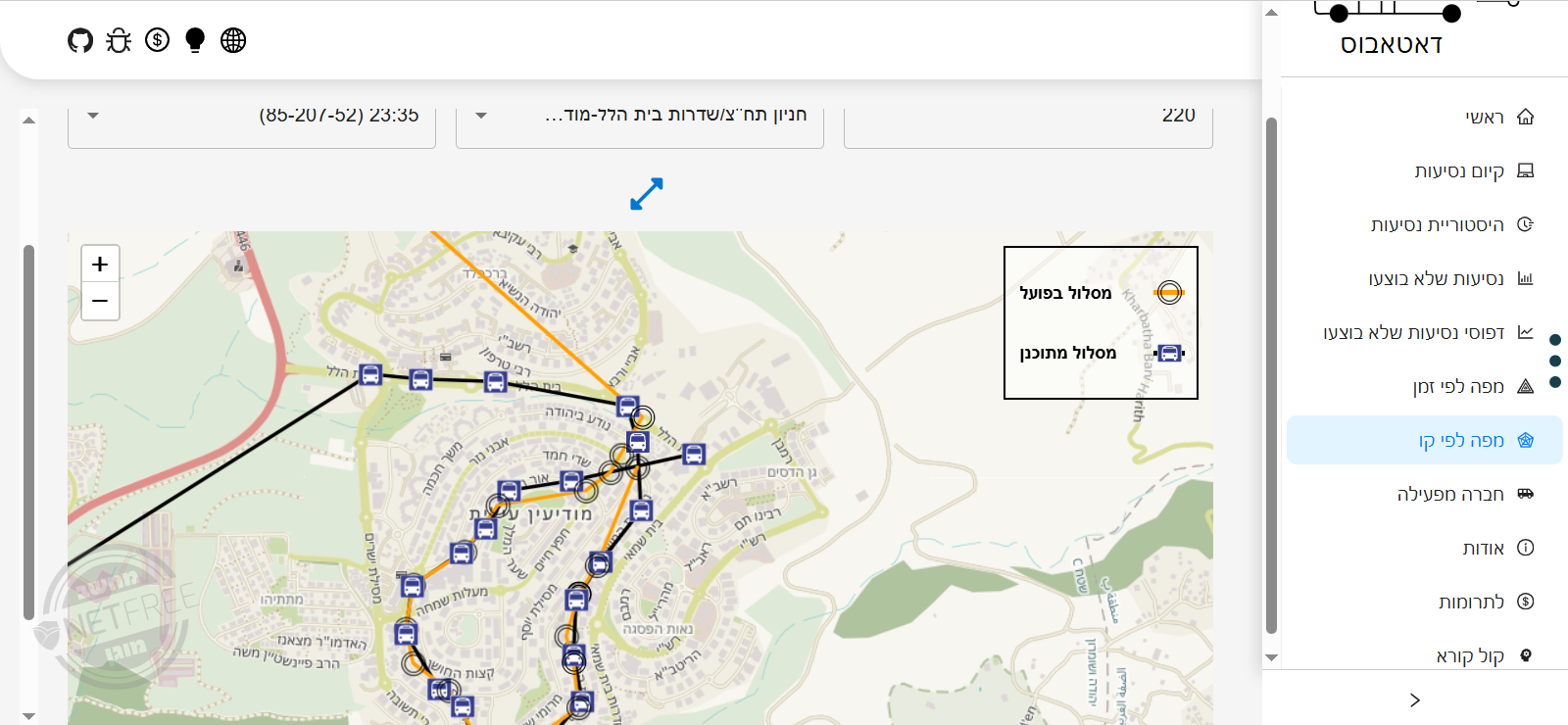Open קיום נסיעות menu item
The image size is (1568, 725).
[x=1458, y=171]
